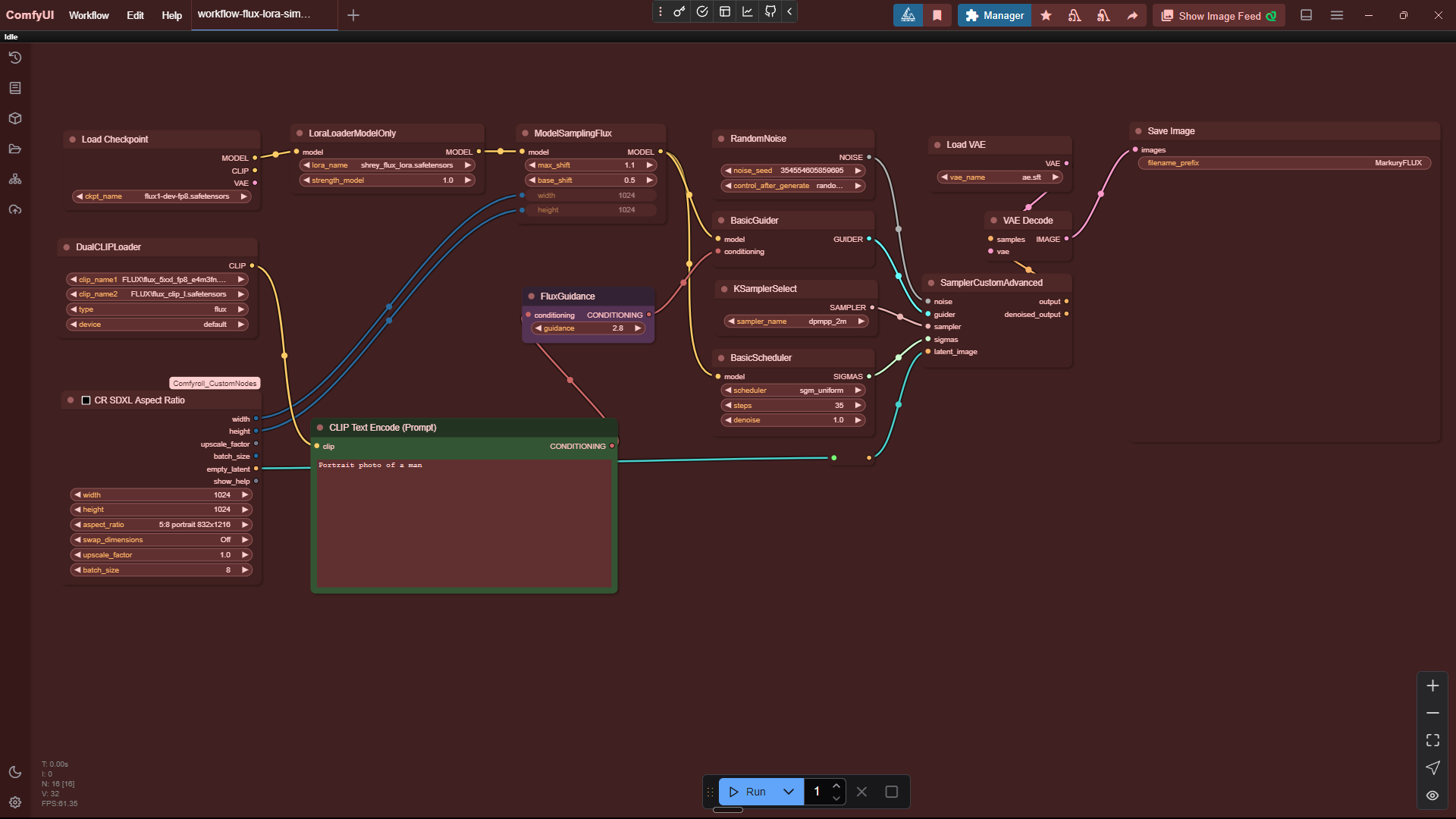Open settings gear at bottom left
Screen dimensions: 1456x819
tap(15, 802)
